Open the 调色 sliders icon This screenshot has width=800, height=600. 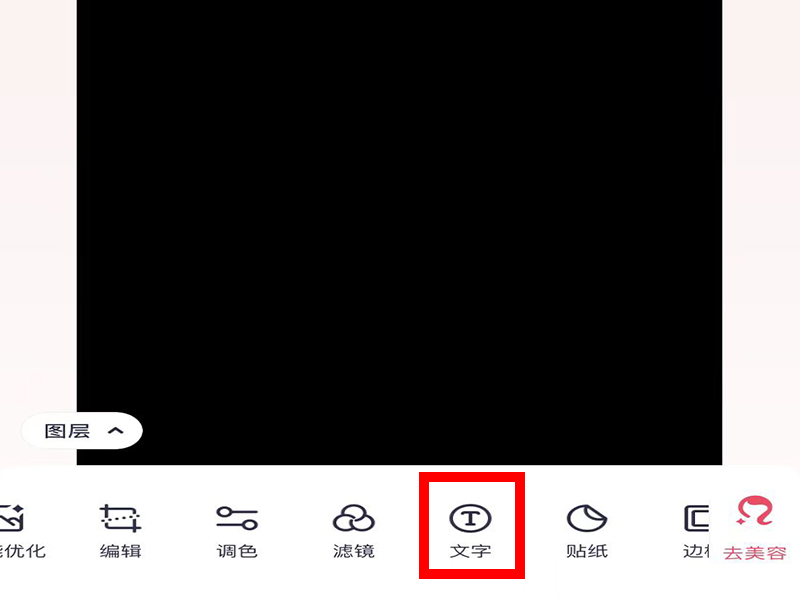[237, 518]
